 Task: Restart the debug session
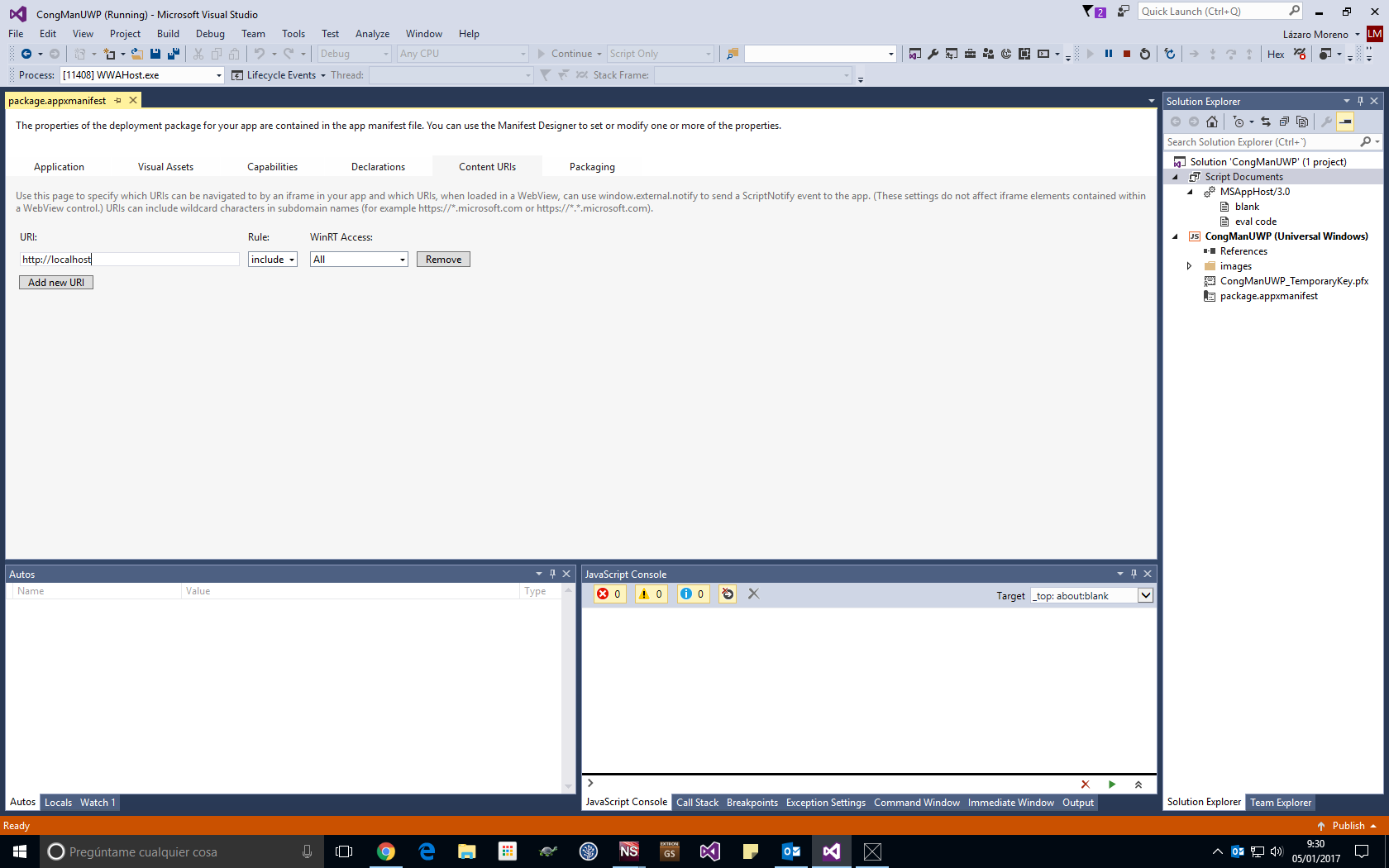pos(1145,54)
